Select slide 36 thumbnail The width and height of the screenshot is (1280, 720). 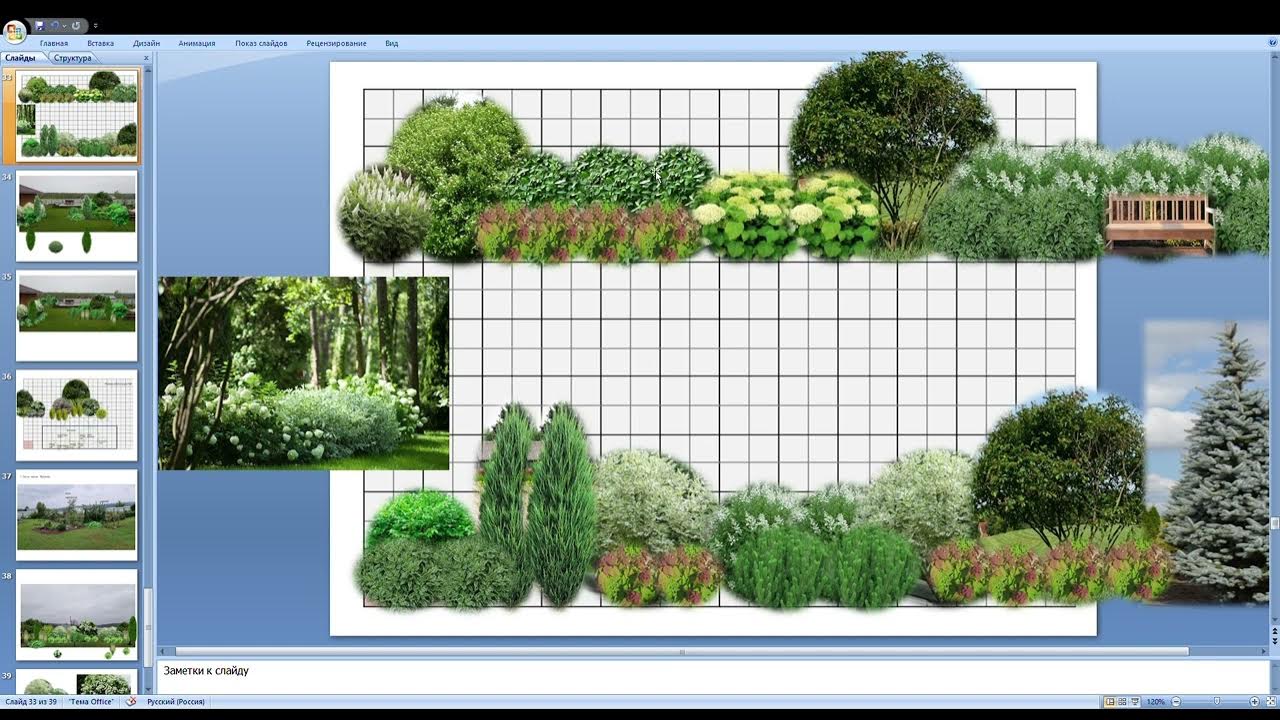tap(77, 415)
